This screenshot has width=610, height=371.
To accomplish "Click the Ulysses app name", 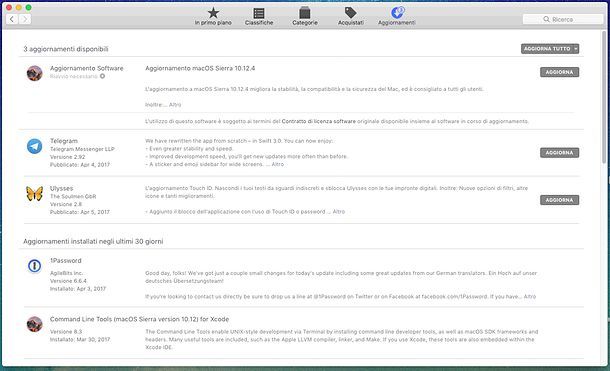I will [61, 188].
